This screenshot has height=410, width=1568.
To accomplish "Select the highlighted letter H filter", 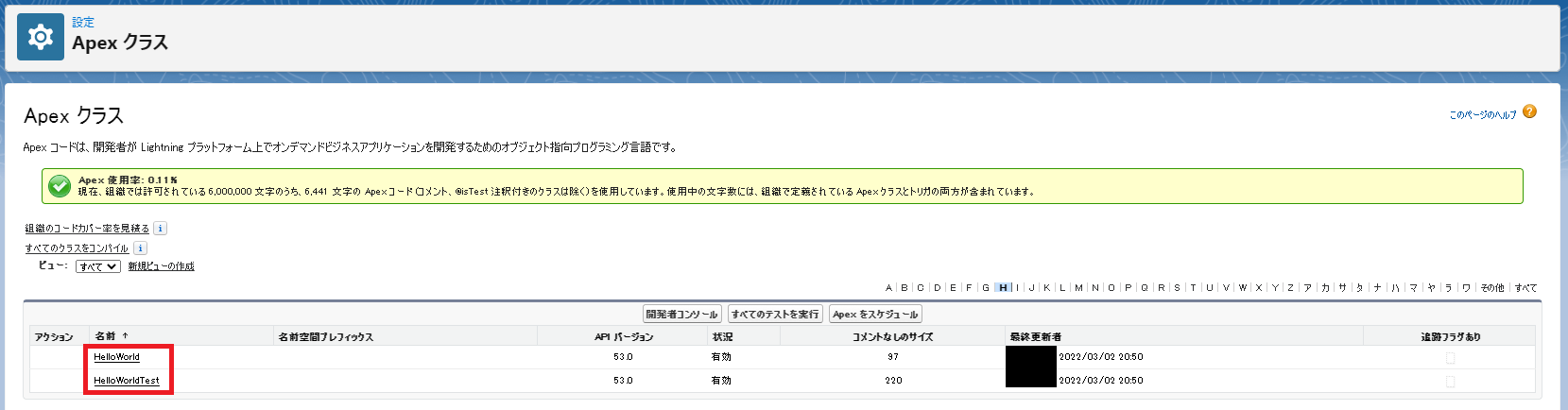I will point(1003,288).
